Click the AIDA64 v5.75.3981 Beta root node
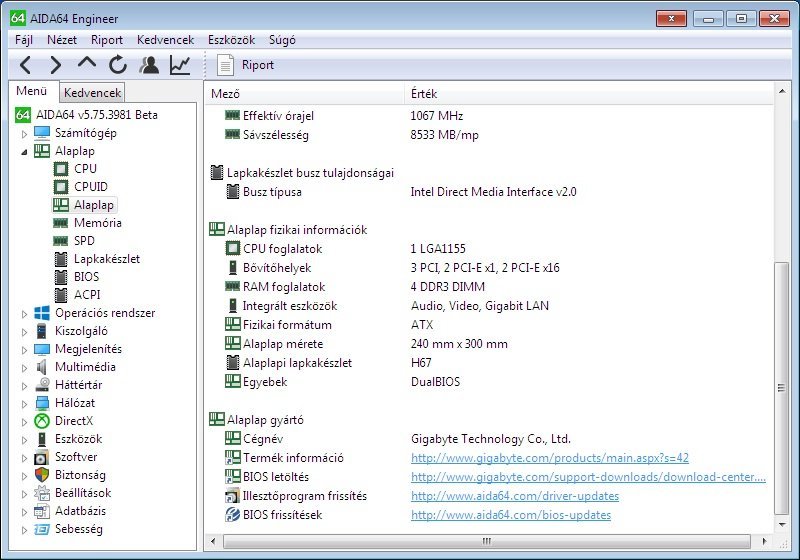Viewport: 800px width, 560px height. [x=96, y=115]
